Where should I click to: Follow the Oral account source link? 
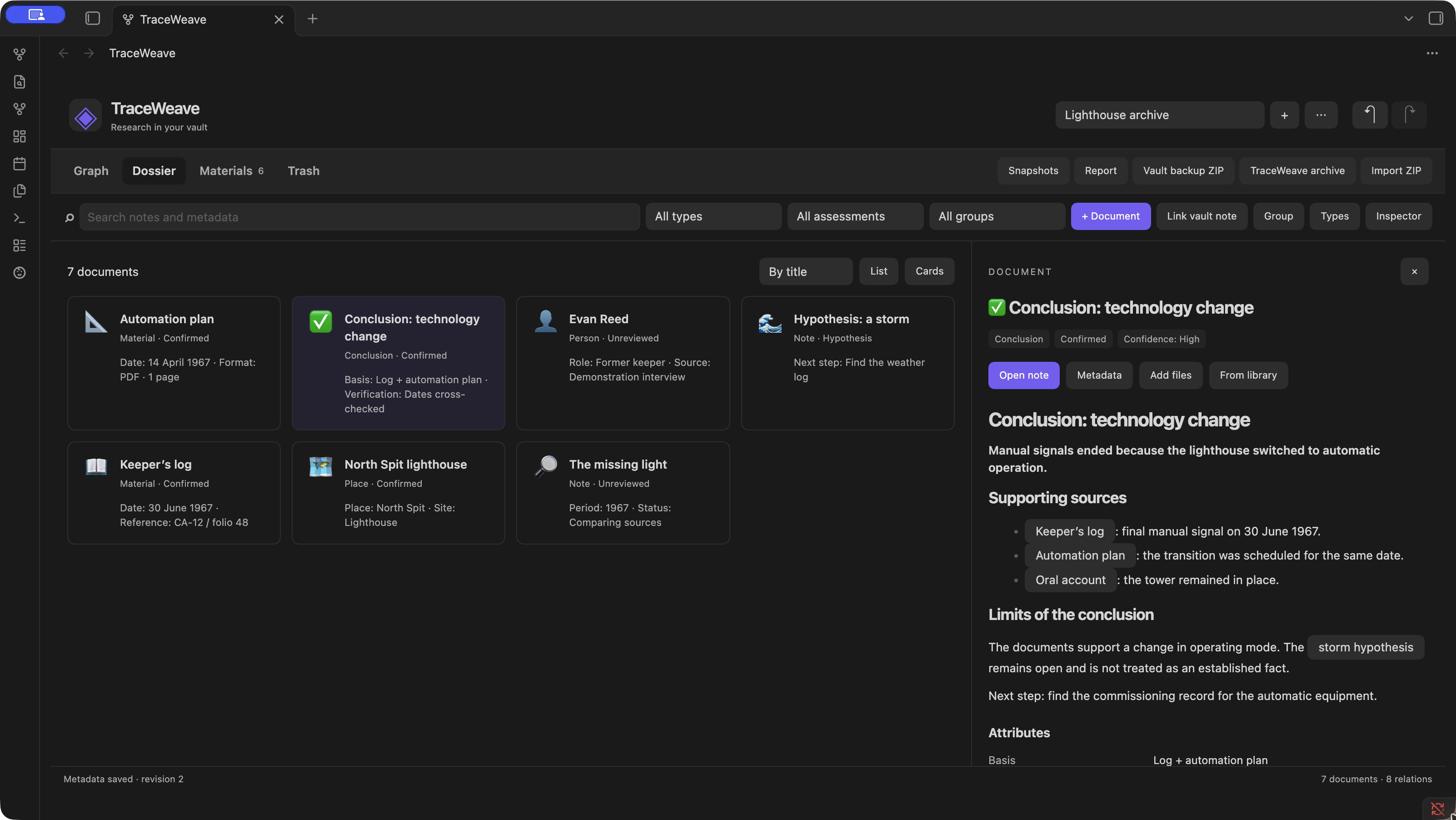[x=1071, y=580]
